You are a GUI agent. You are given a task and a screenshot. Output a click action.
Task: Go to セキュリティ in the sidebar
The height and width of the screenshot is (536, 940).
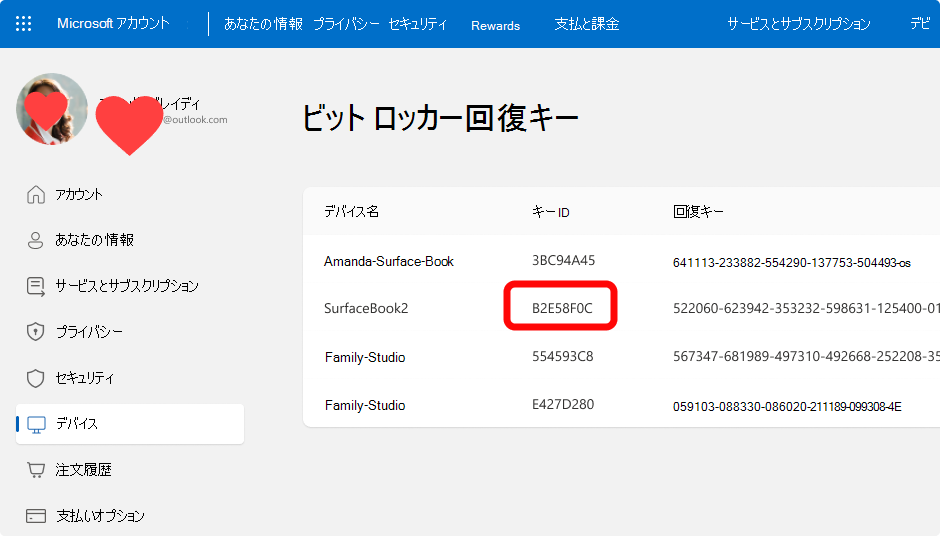(x=85, y=378)
